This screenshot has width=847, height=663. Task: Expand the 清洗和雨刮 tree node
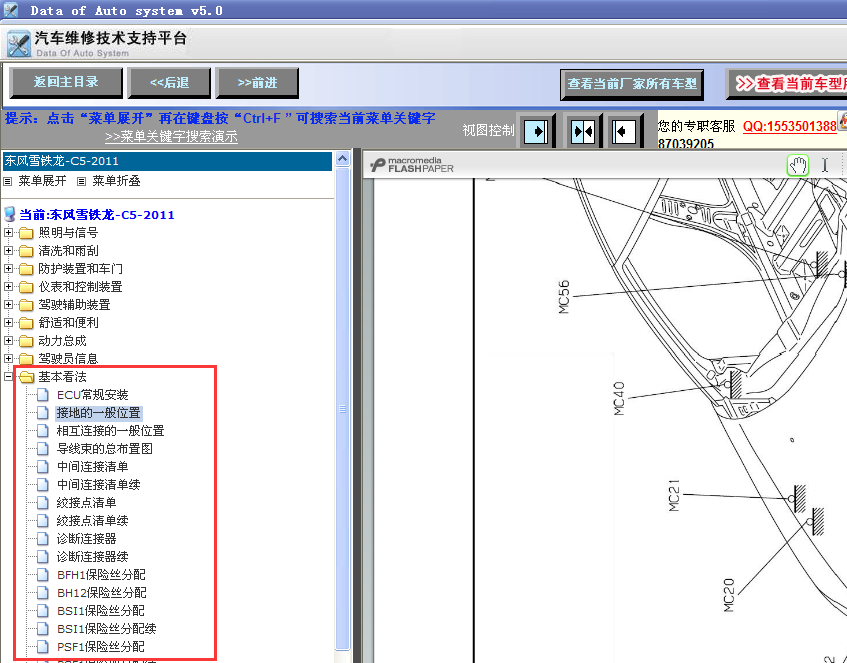tap(8, 251)
